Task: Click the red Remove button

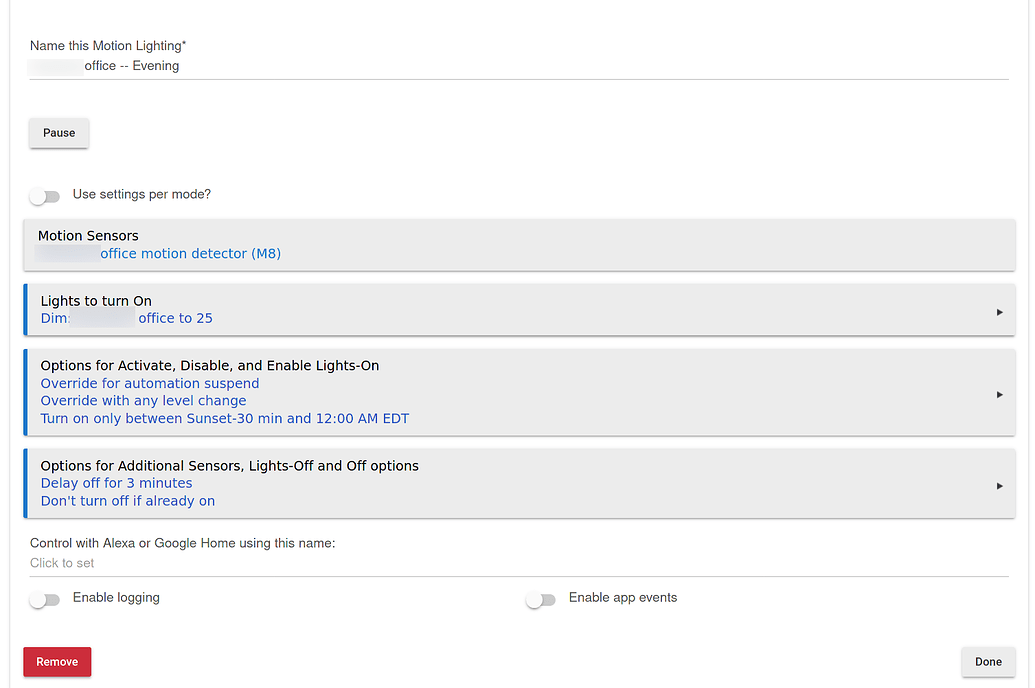Action: [x=57, y=662]
